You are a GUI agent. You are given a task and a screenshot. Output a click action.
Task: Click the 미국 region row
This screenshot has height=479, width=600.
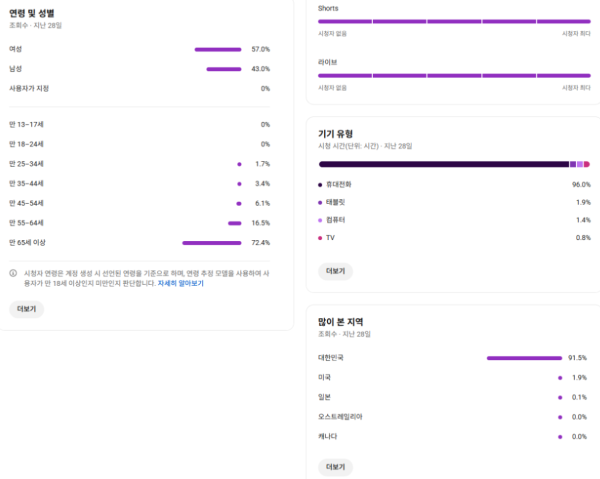(452, 378)
